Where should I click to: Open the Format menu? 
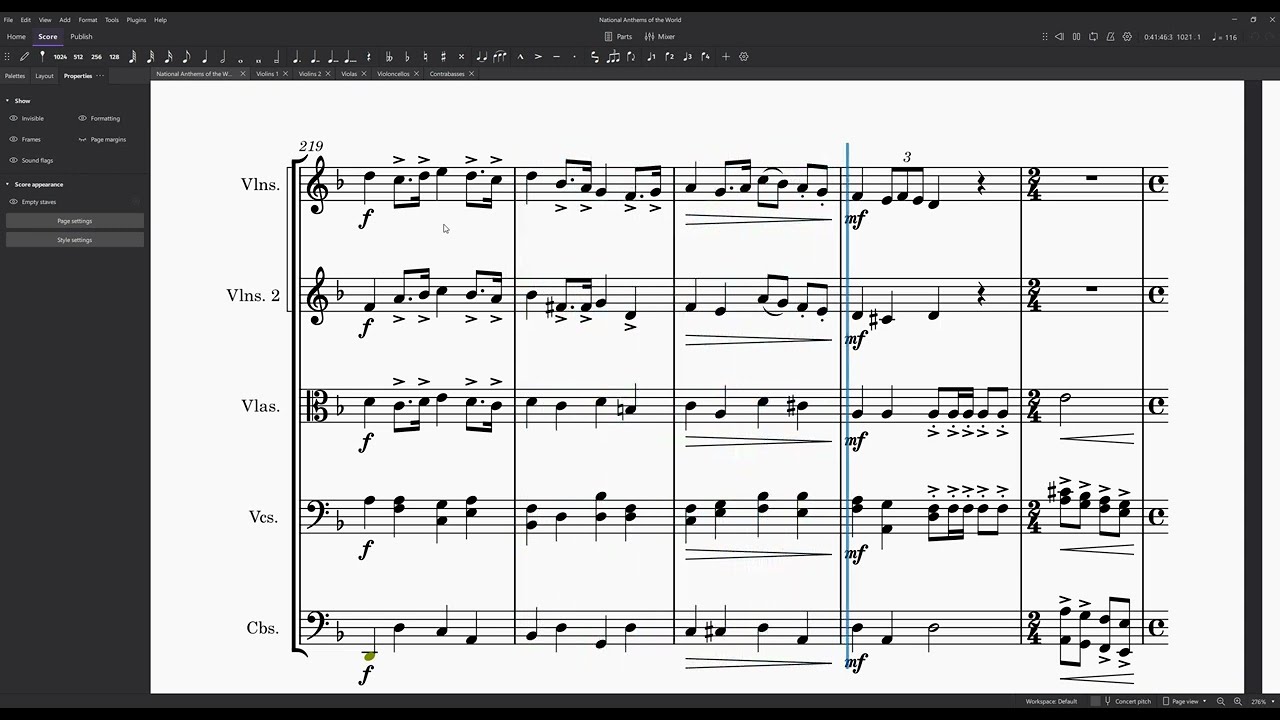click(x=88, y=20)
